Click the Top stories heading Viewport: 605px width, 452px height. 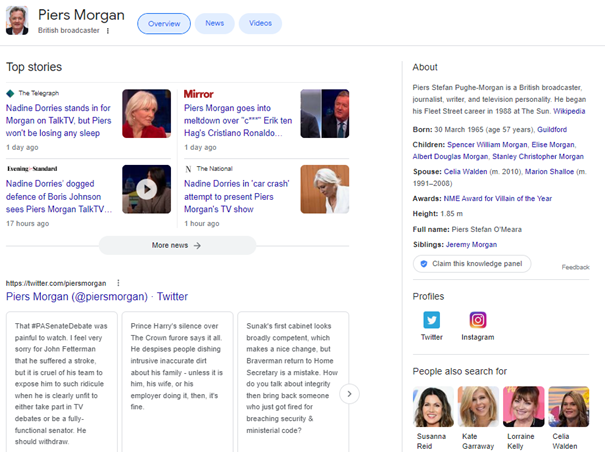click(x=34, y=67)
